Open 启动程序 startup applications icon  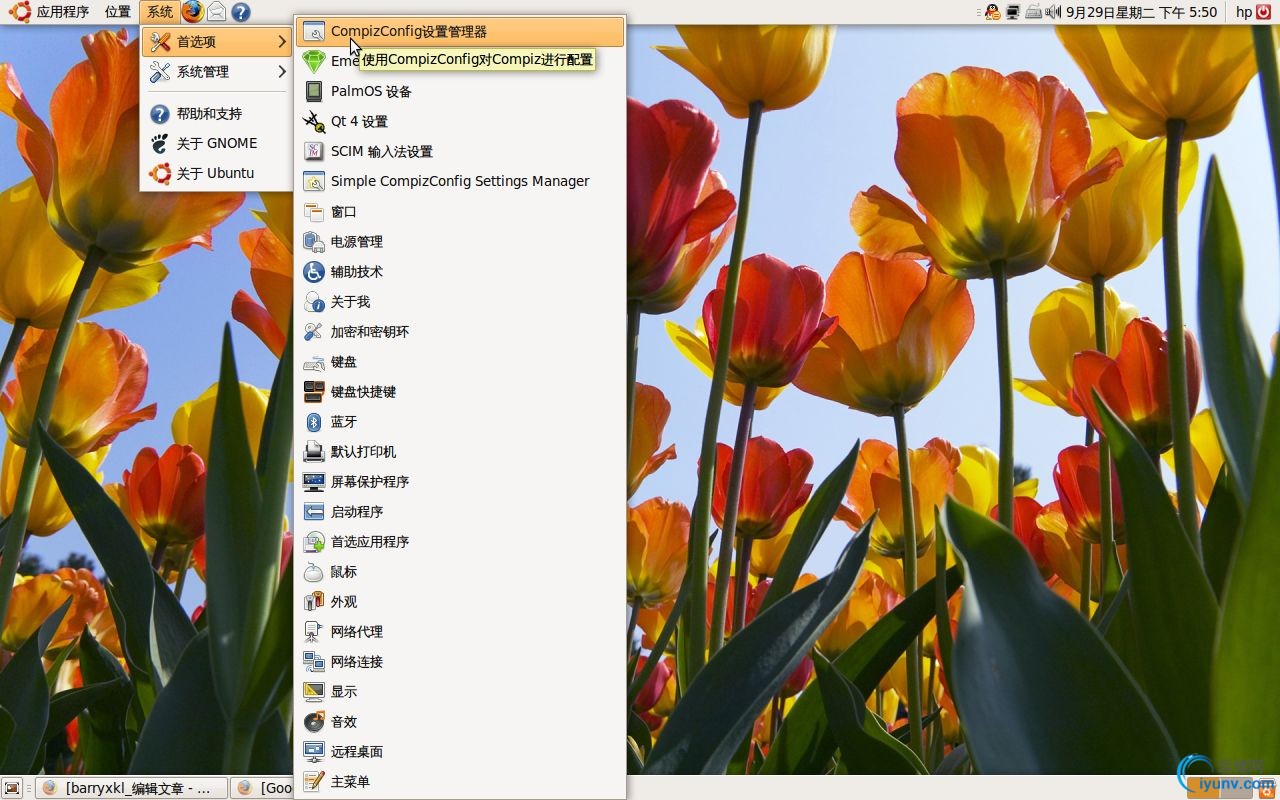pos(314,512)
